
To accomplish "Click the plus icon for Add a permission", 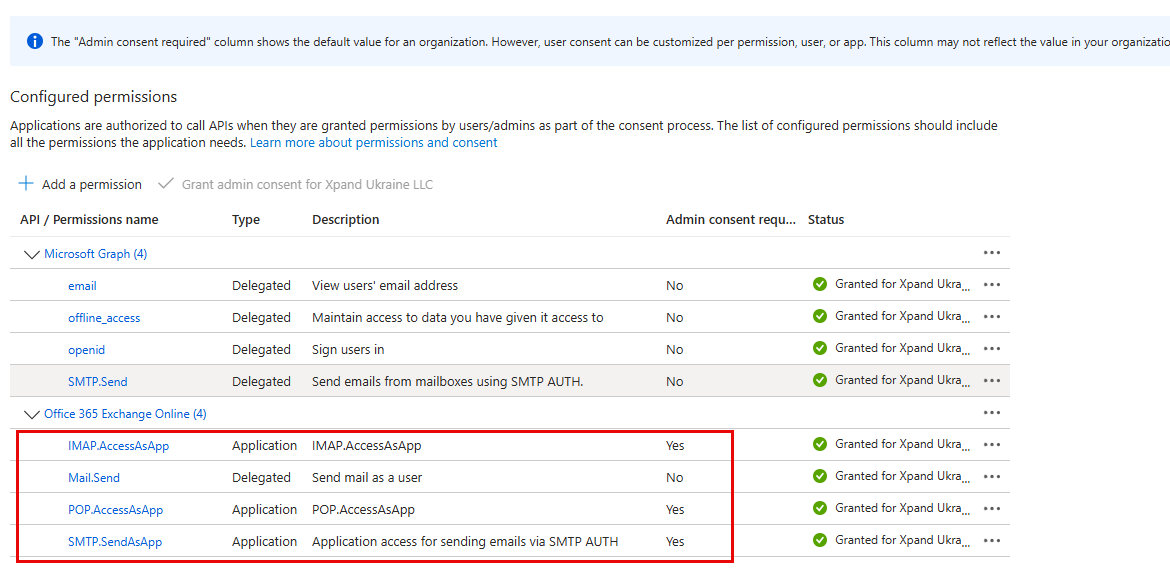I will click(27, 184).
